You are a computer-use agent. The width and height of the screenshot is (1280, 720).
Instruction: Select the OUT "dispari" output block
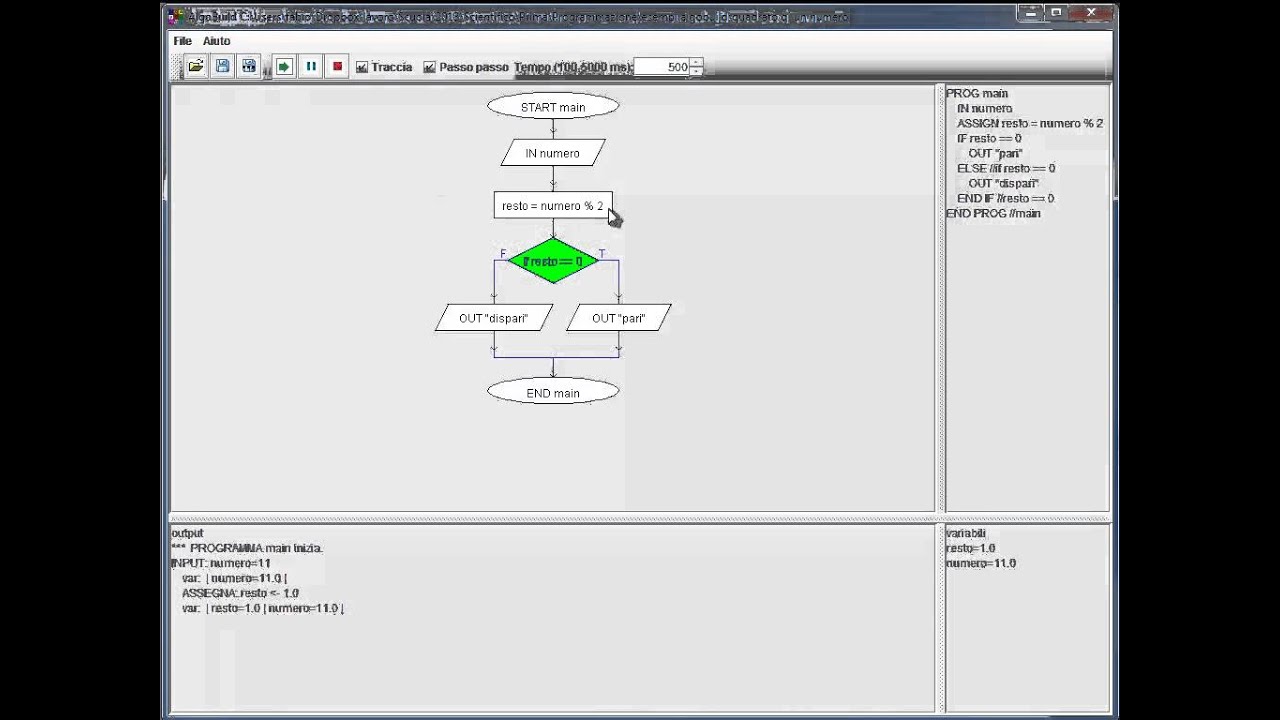click(x=493, y=318)
